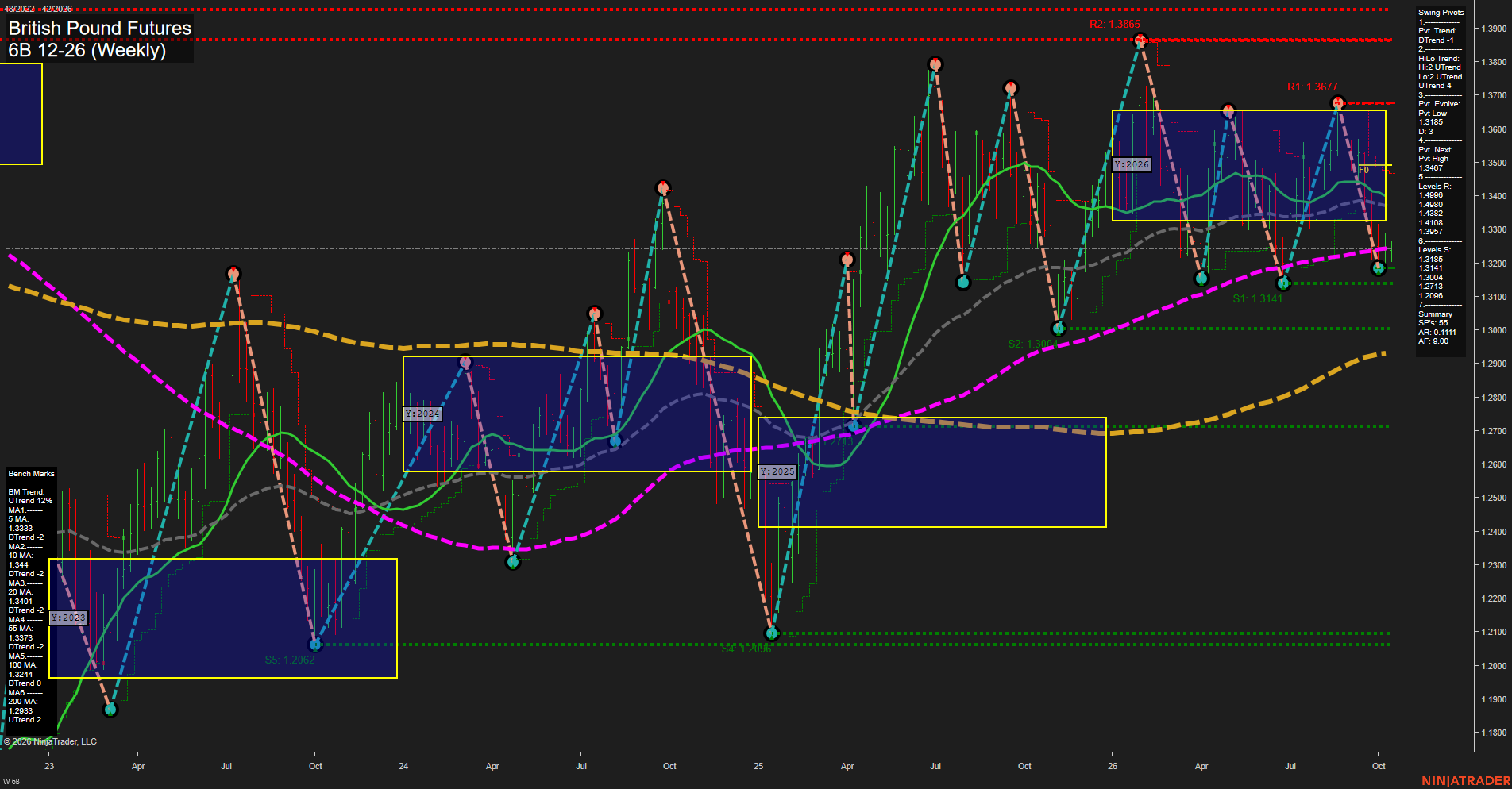The image size is (1512, 789).
Task: Click the swing low pivot dot beside S5 1.2062
Action: coord(315,645)
